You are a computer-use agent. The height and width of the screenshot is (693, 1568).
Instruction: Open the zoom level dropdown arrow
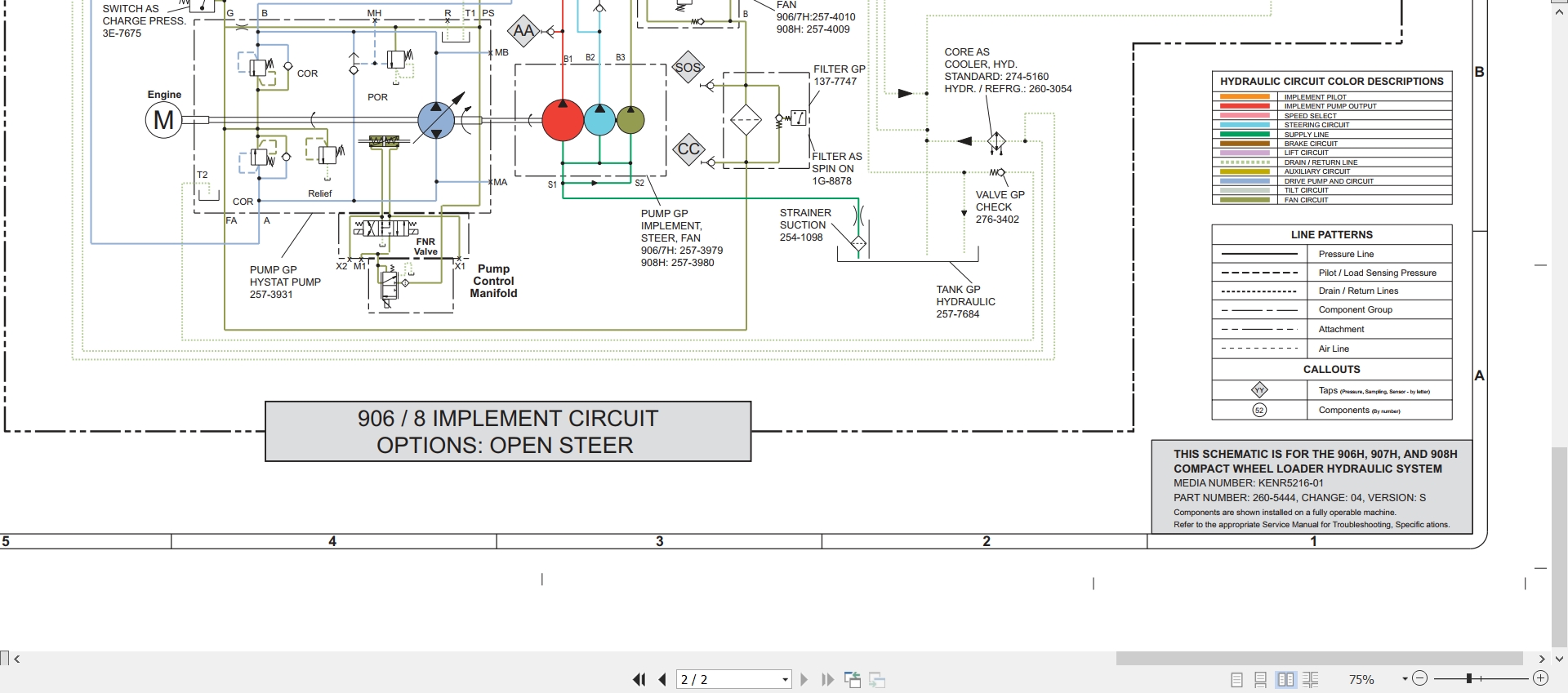click(x=1405, y=679)
